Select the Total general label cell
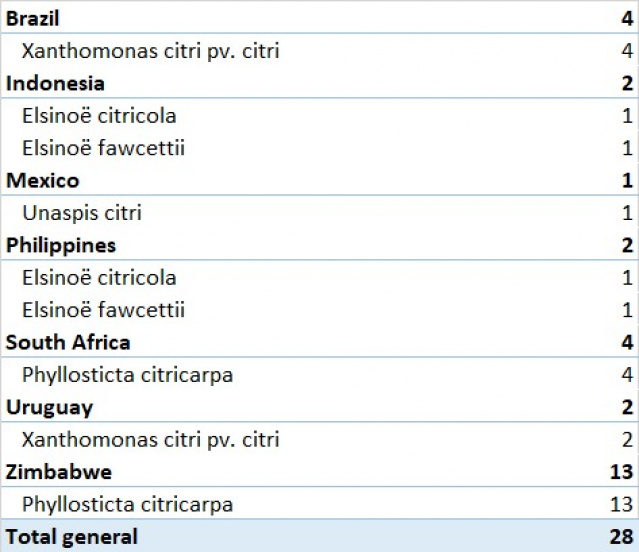This screenshot has width=639, height=552. [x=72, y=537]
